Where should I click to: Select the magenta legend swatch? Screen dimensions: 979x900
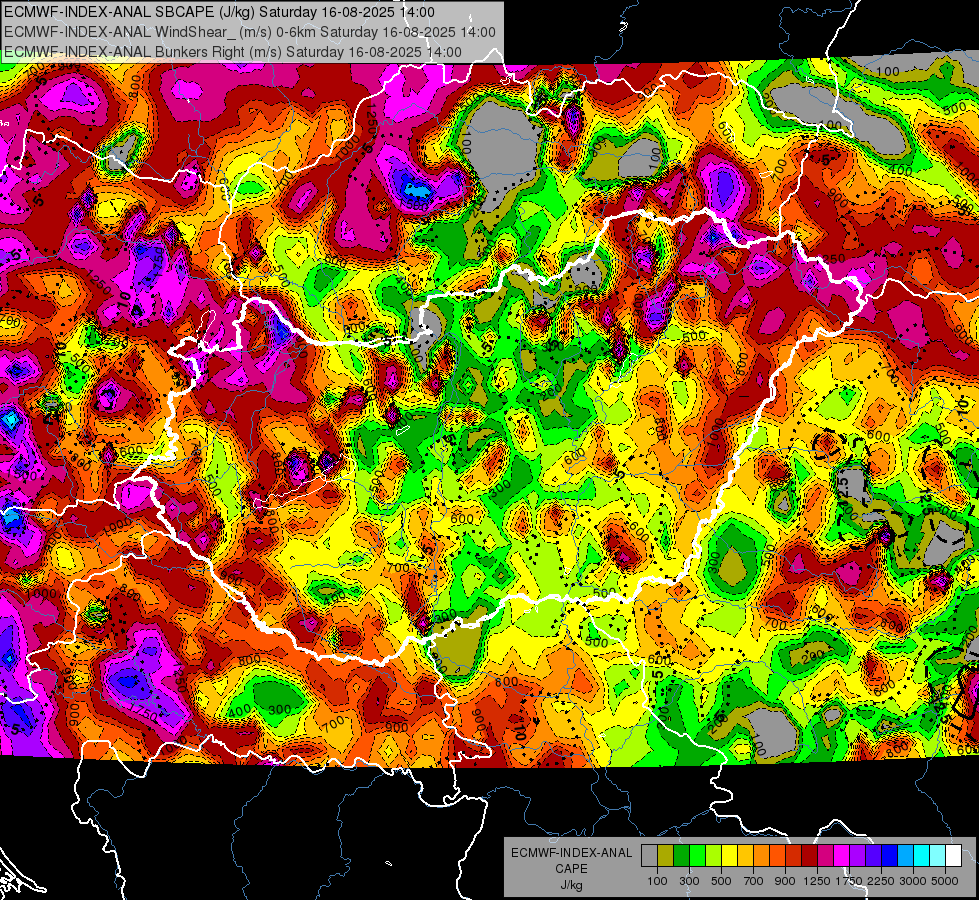(842, 856)
